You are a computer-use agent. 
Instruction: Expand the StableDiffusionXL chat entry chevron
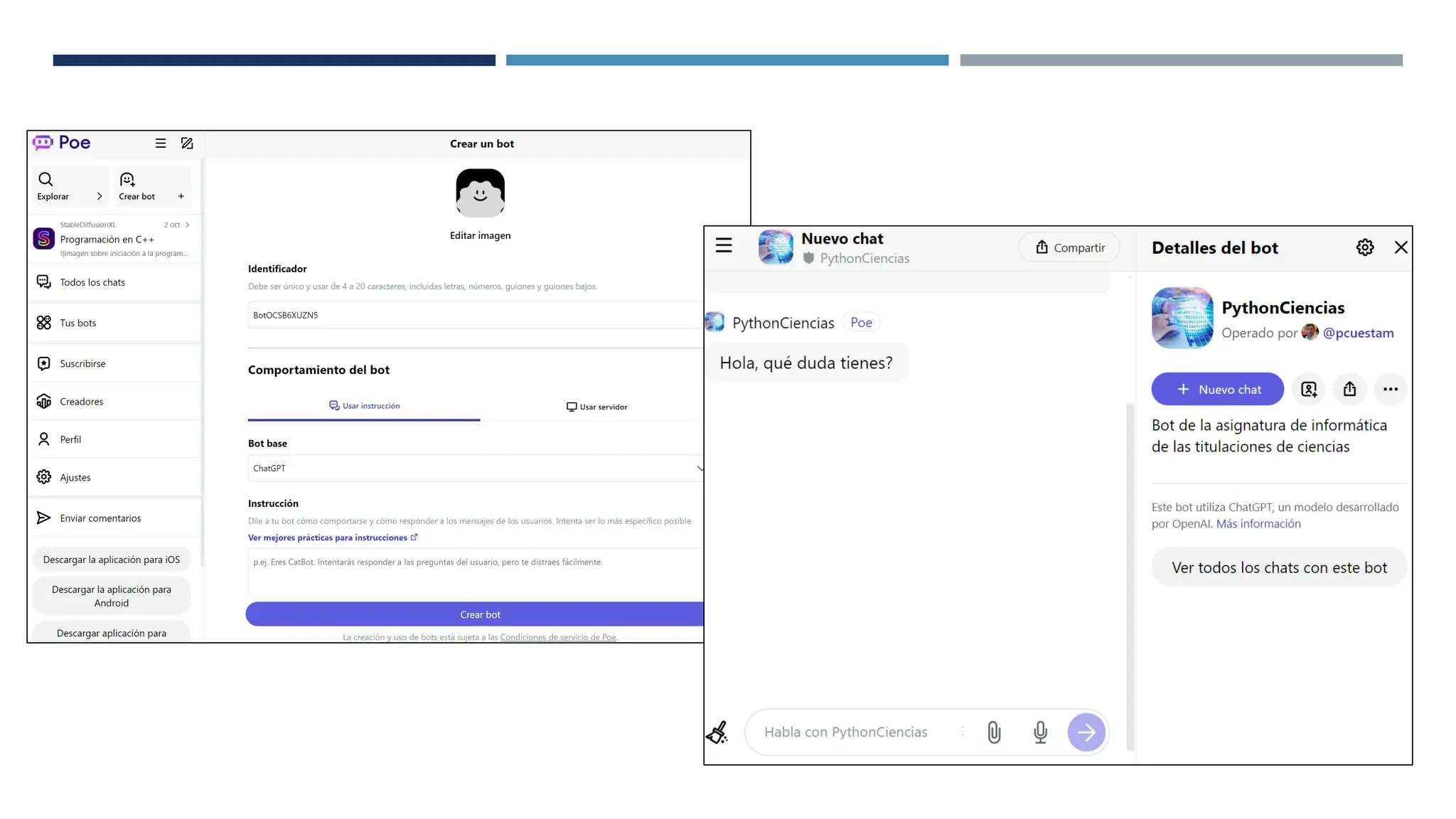point(188,225)
